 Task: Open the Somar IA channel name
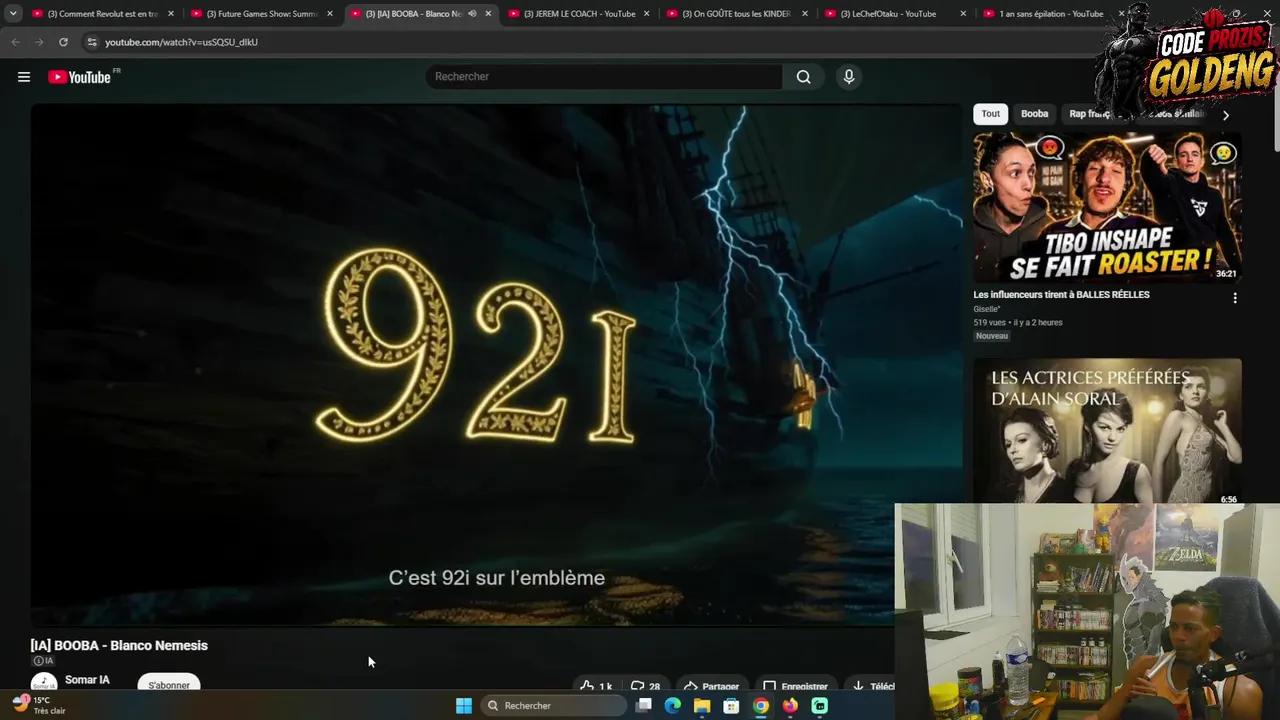coord(87,680)
